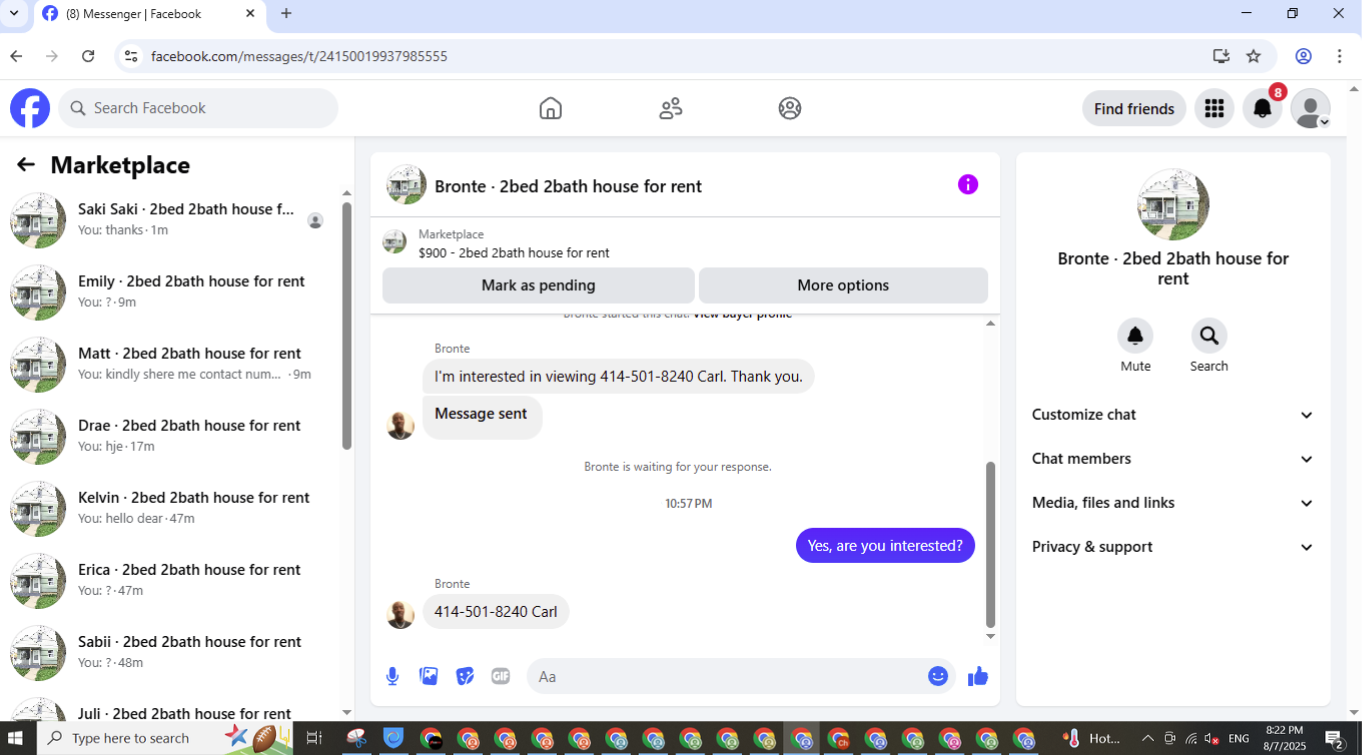Expand Media, files and links section

pos(1173,503)
